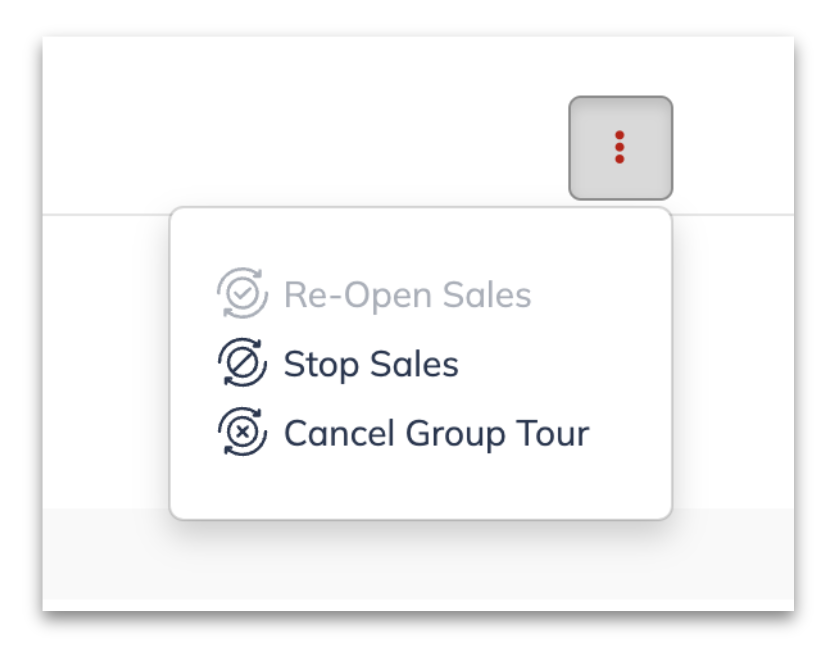Toggle the more-options grey square button
Viewport: 832px width, 656px height.
pyautogui.click(x=620, y=148)
